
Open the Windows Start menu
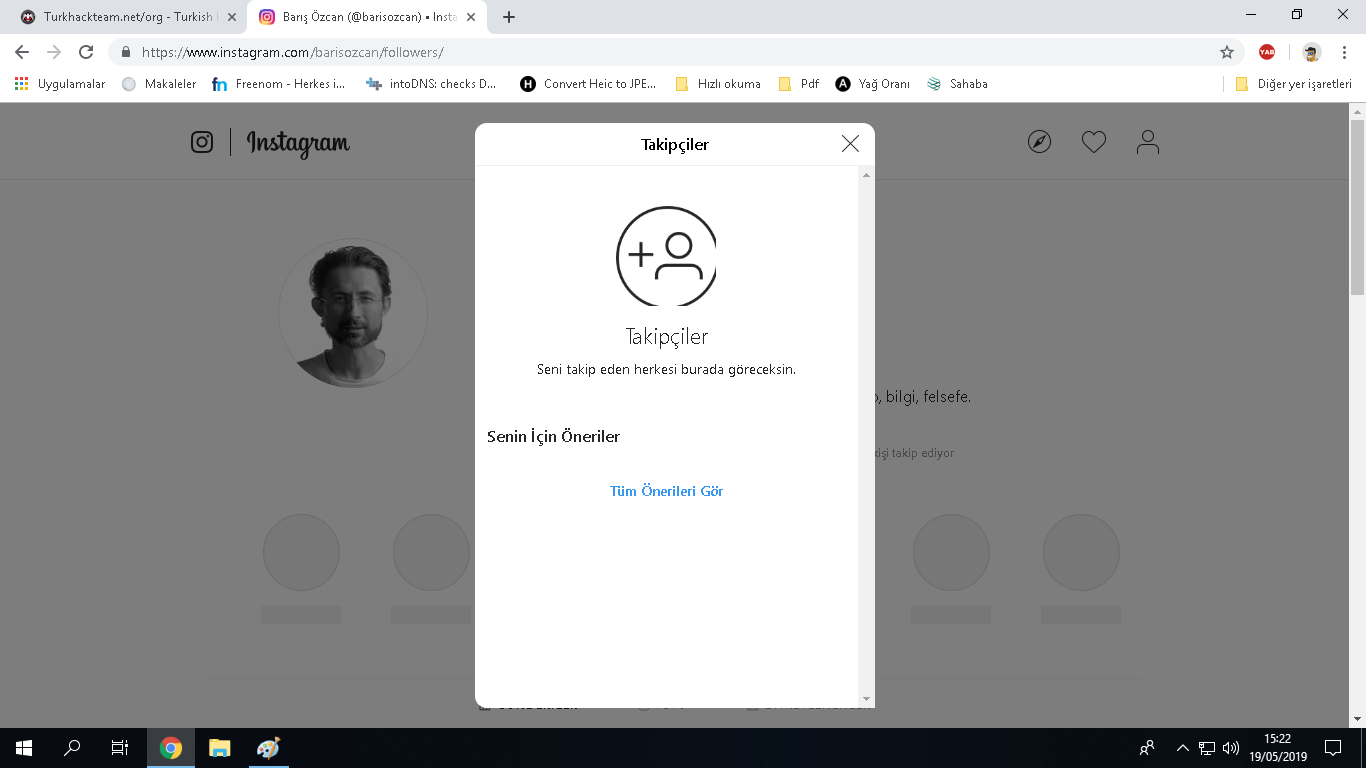24,748
